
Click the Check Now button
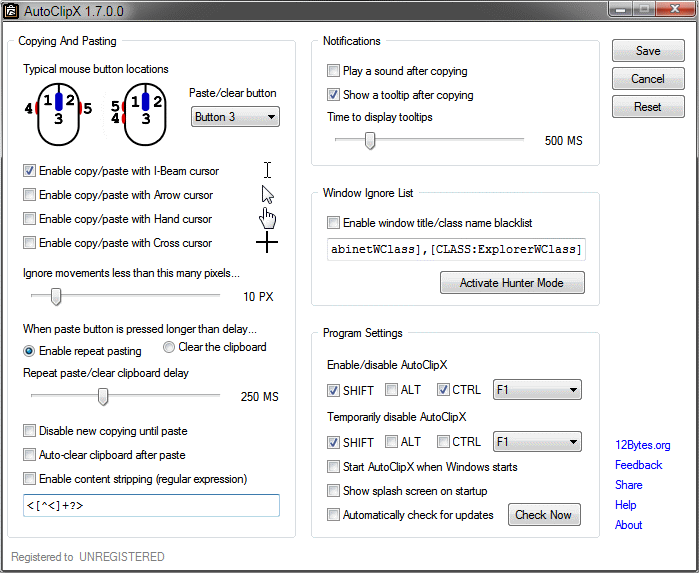pos(544,515)
